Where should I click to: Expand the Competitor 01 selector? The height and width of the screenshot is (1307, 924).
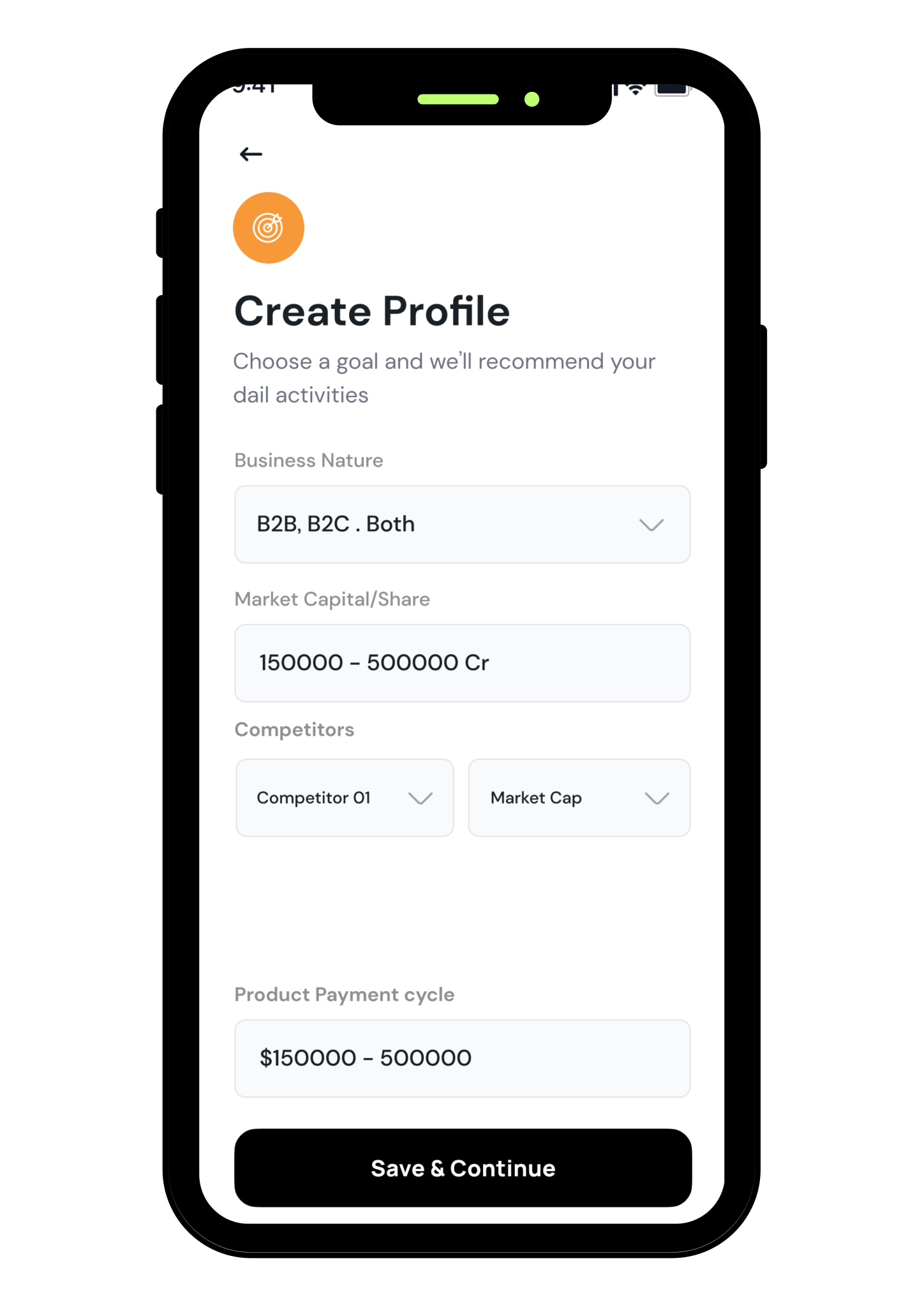coord(345,798)
